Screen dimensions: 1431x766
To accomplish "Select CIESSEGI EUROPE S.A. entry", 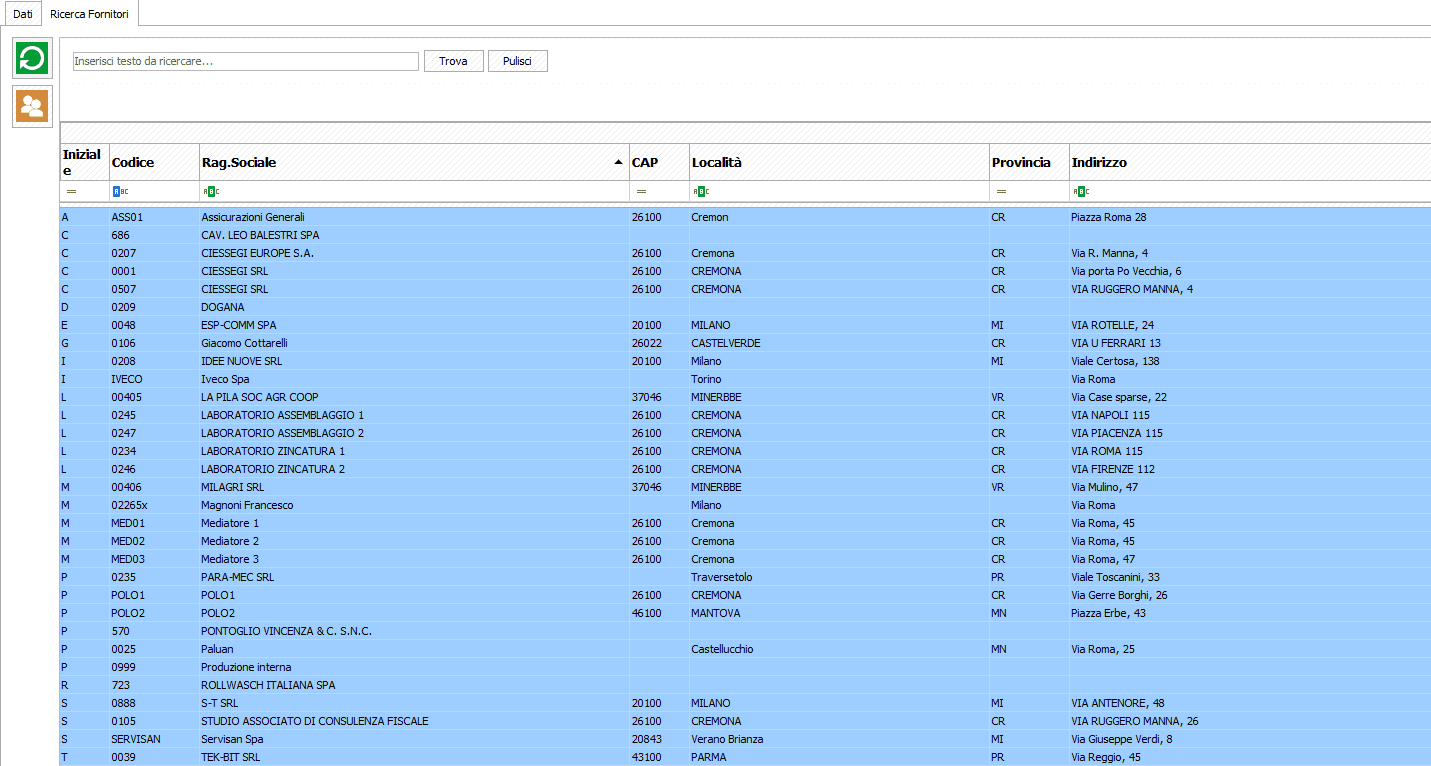I will tap(745, 253).
